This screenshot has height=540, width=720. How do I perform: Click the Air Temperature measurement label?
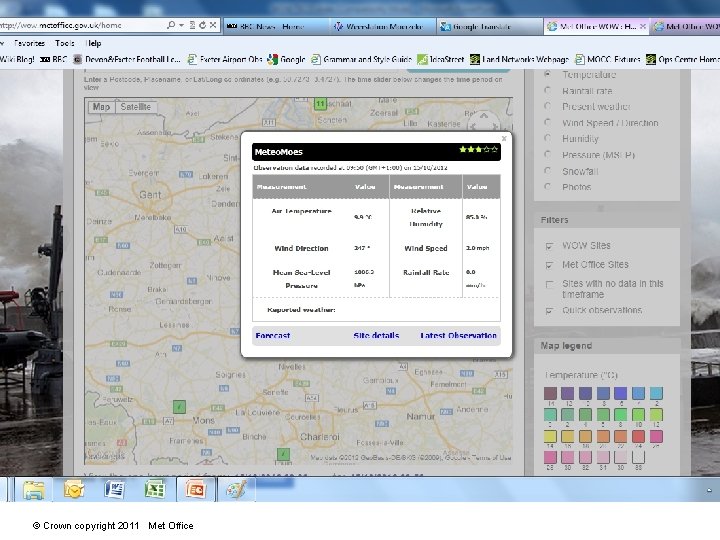click(x=301, y=211)
